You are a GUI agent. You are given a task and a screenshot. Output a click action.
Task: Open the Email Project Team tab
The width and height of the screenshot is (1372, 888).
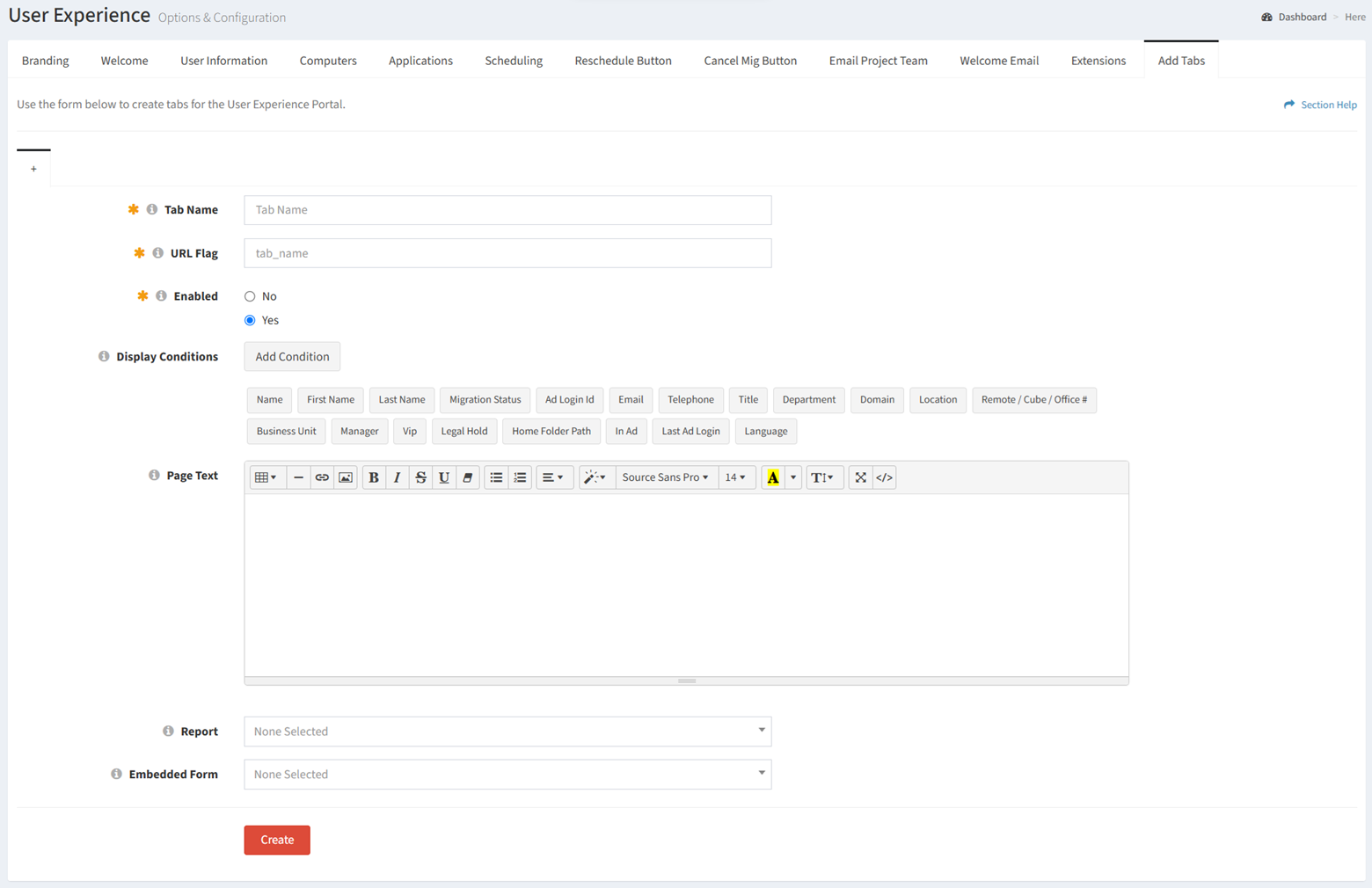point(879,61)
